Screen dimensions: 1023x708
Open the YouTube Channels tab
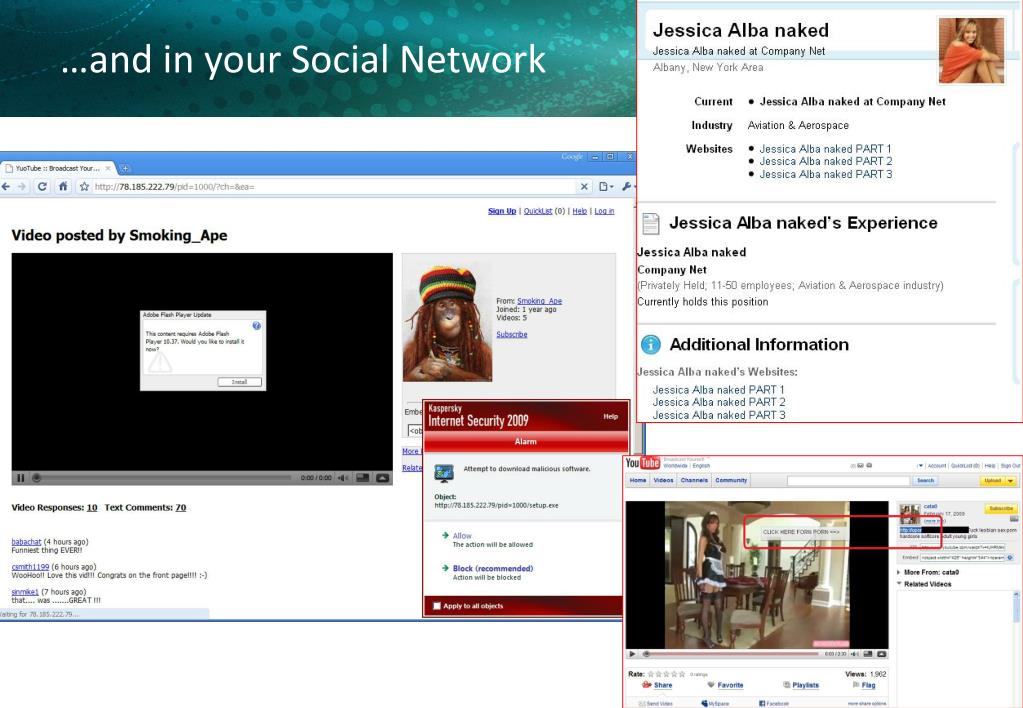(694, 480)
